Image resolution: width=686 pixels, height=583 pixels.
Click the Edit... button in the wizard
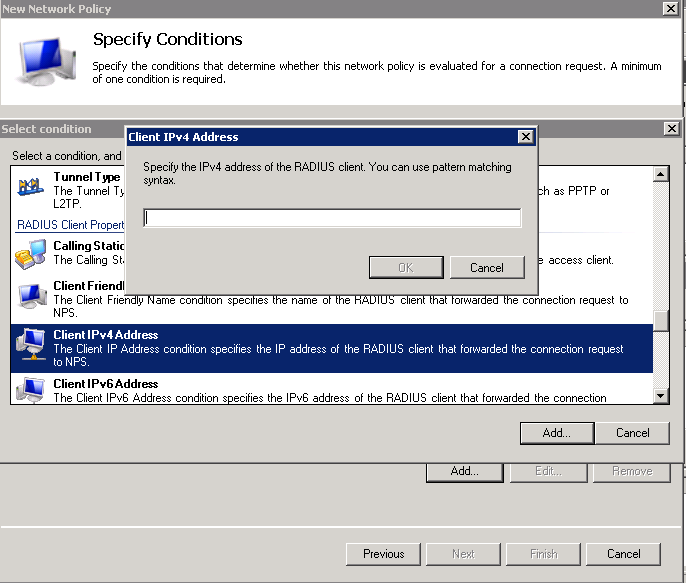548,471
